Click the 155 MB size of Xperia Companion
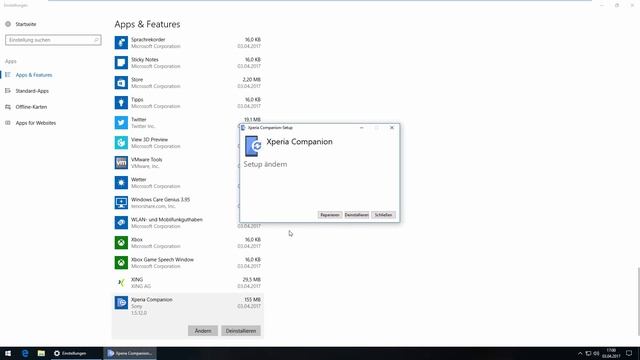640x360 pixels. point(252,300)
